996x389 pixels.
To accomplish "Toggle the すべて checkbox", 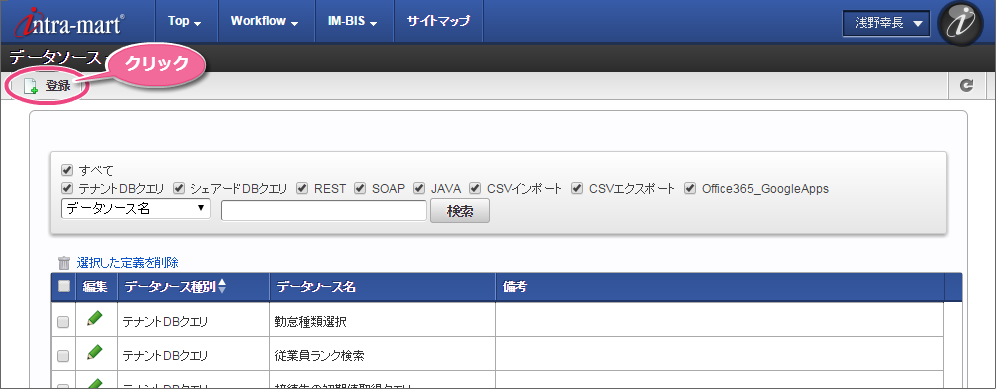I will [x=67, y=170].
